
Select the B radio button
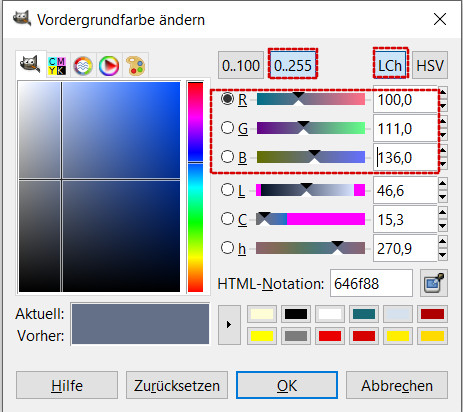[227, 156]
